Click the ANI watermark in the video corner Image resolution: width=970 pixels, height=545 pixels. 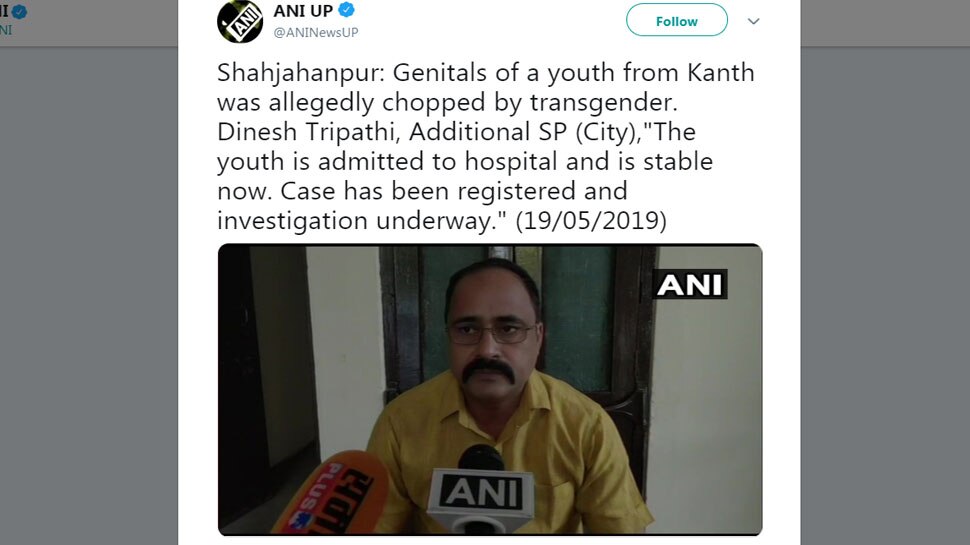point(690,285)
